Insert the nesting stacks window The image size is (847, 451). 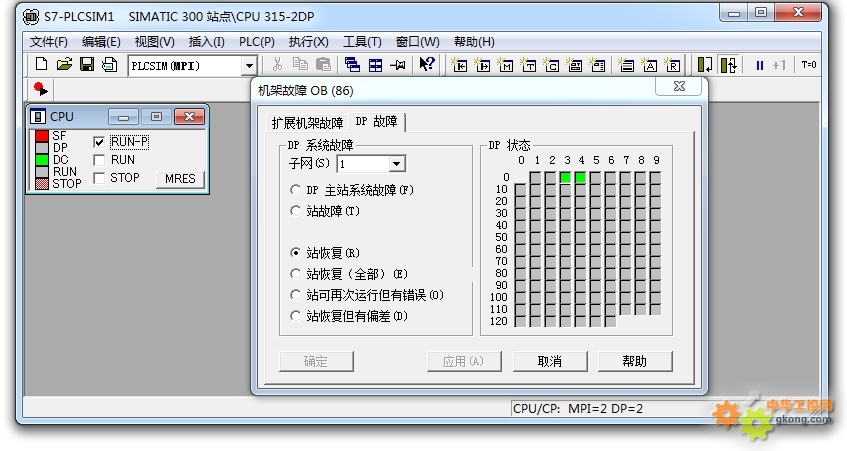[626, 65]
